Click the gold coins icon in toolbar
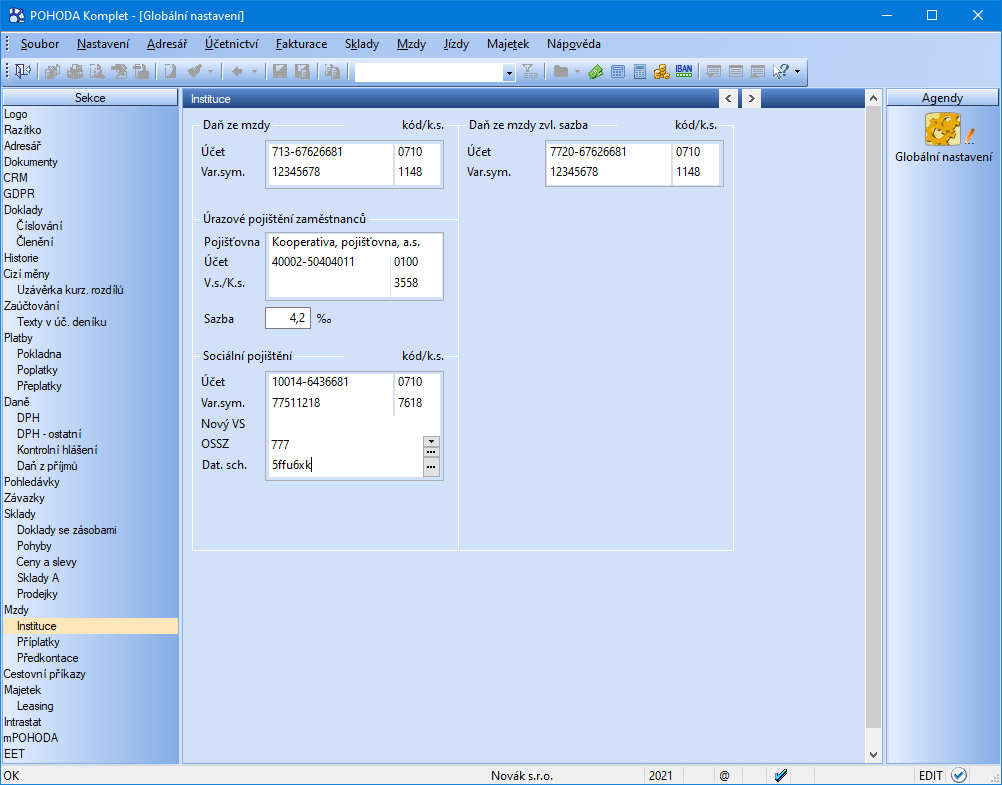This screenshot has width=1002, height=785. [661, 72]
